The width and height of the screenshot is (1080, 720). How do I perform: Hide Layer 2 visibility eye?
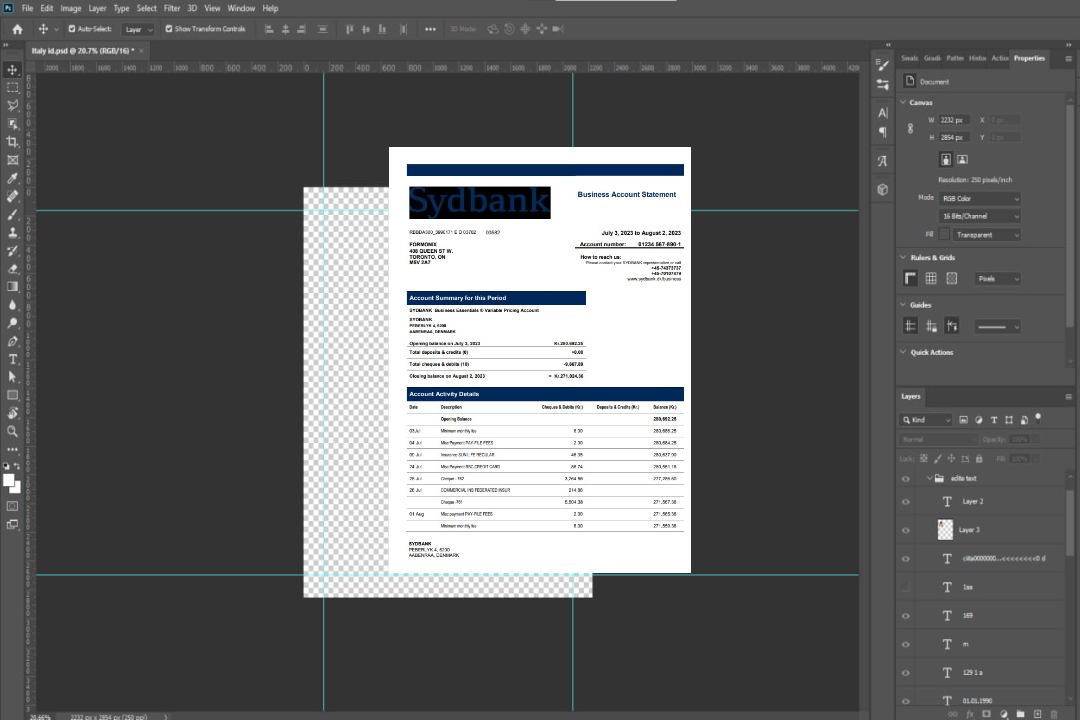906,502
